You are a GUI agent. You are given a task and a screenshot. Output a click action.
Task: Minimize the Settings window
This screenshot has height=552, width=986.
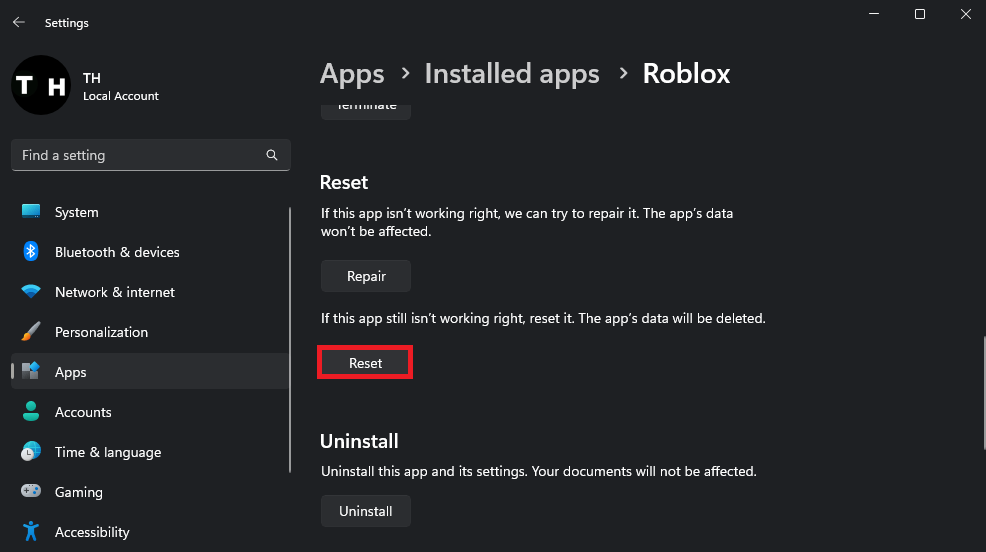point(874,14)
